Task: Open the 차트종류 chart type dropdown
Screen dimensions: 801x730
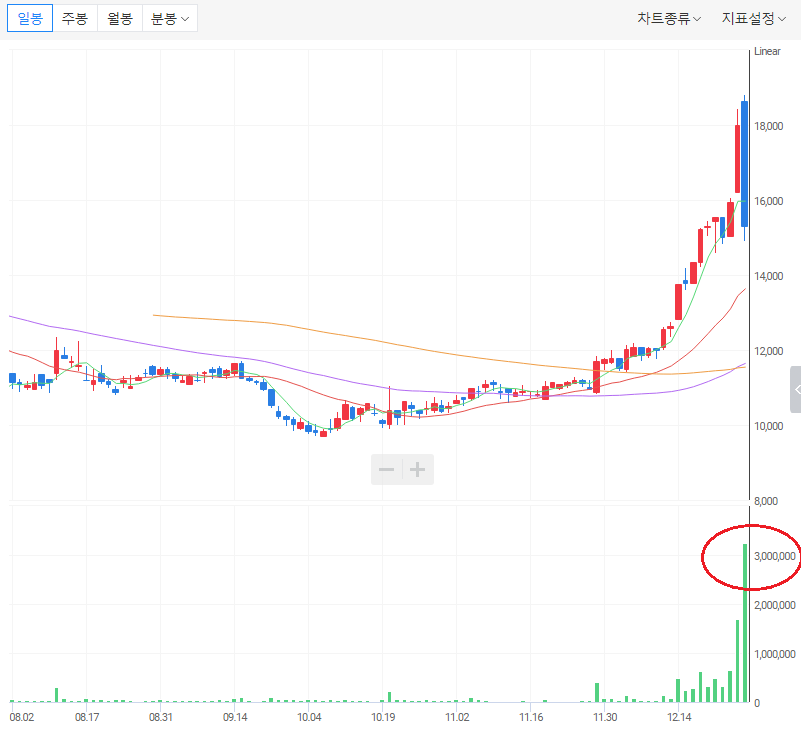Action: click(x=669, y=18)
